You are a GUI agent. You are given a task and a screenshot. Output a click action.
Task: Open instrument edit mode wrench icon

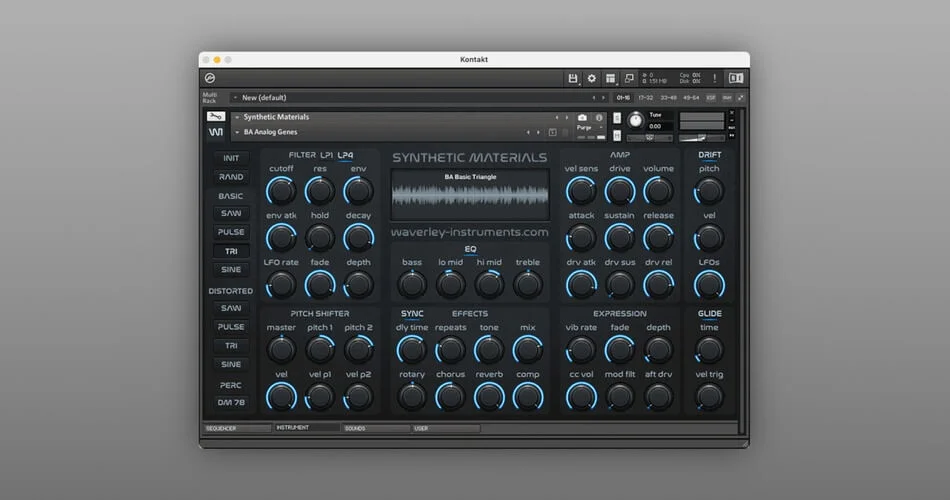216,116
